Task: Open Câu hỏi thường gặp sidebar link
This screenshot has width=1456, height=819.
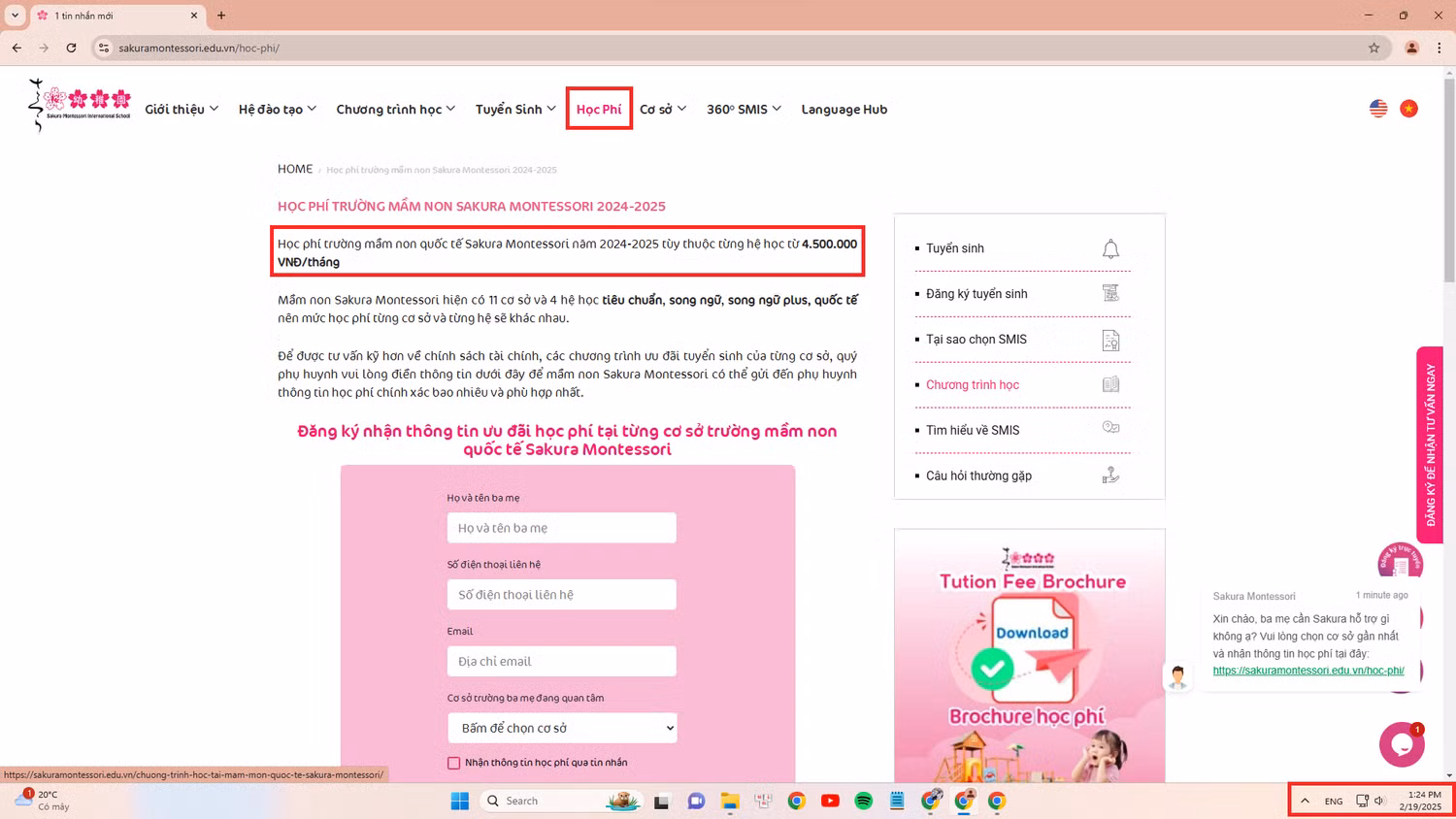Action: (x=978, y=476)
